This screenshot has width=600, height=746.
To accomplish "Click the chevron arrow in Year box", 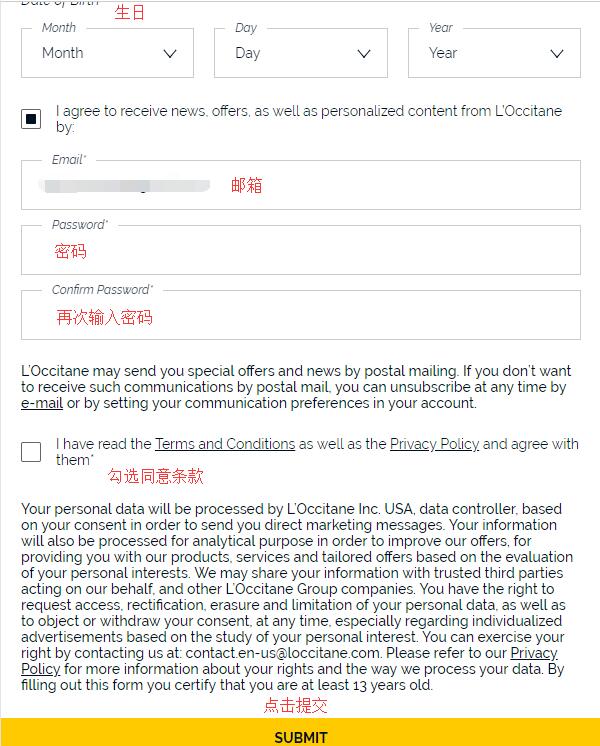I will coord(557,54).
